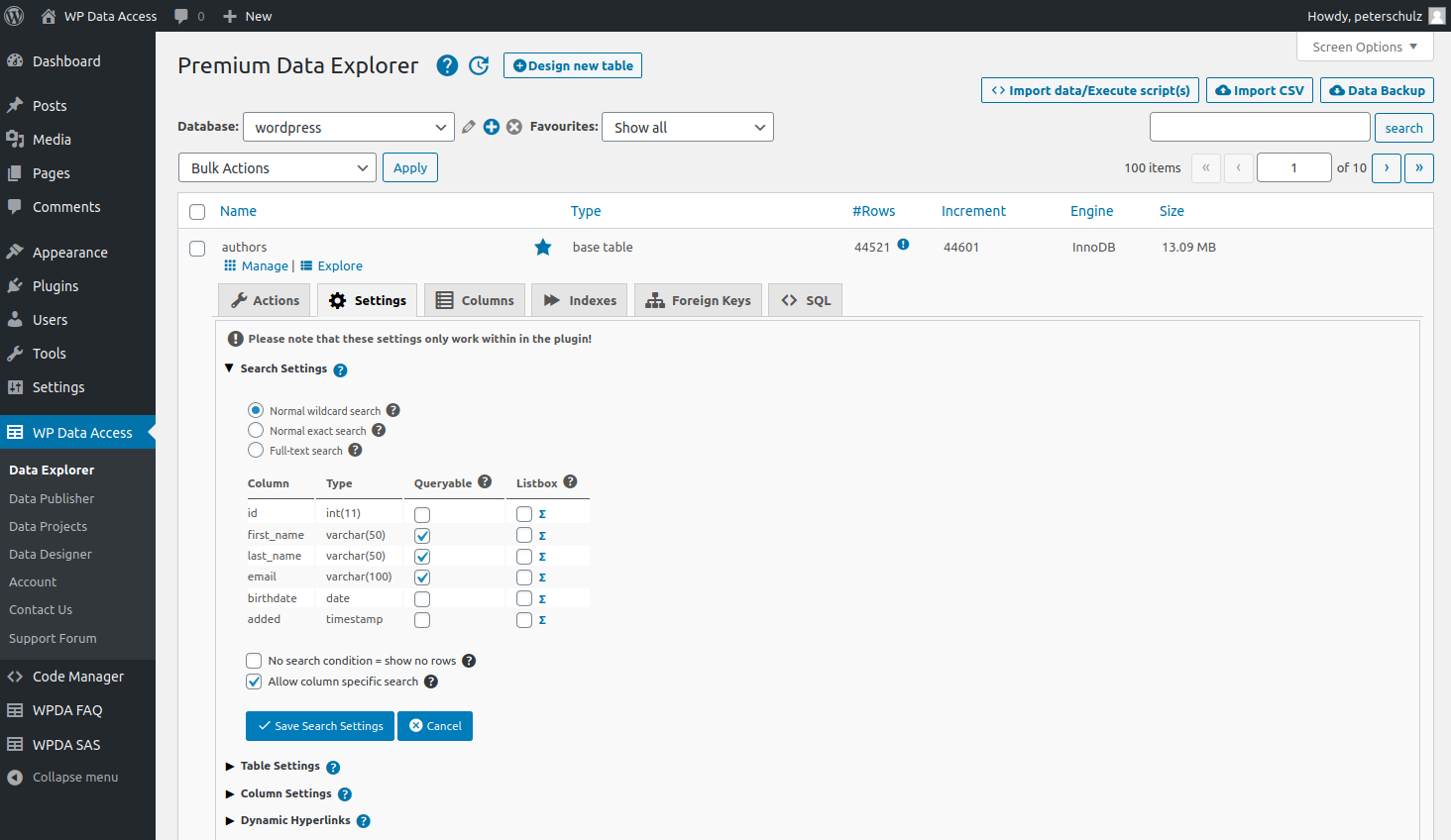Screen dimensions: 1451x840
Task: Click Import CSV button
Action: (x=1260, y=90)
